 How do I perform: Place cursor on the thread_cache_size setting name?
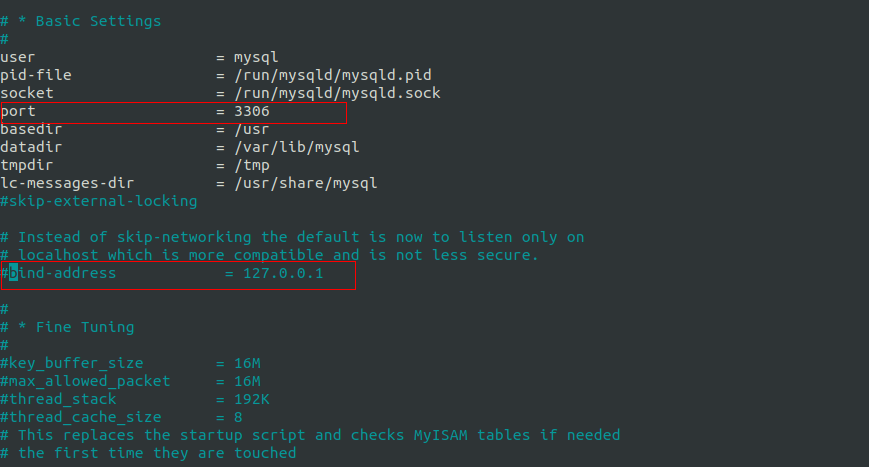coord(84,417)
